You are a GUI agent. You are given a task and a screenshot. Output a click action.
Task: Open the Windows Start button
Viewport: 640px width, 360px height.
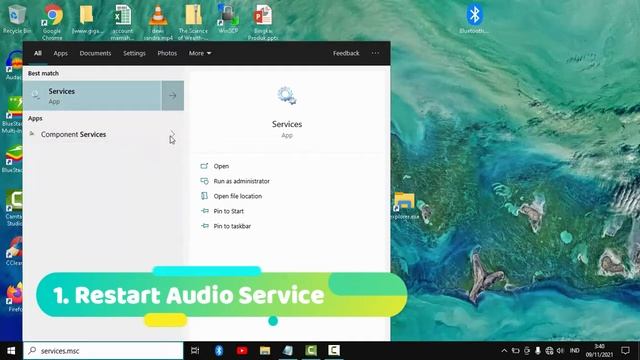click(11, 351)
